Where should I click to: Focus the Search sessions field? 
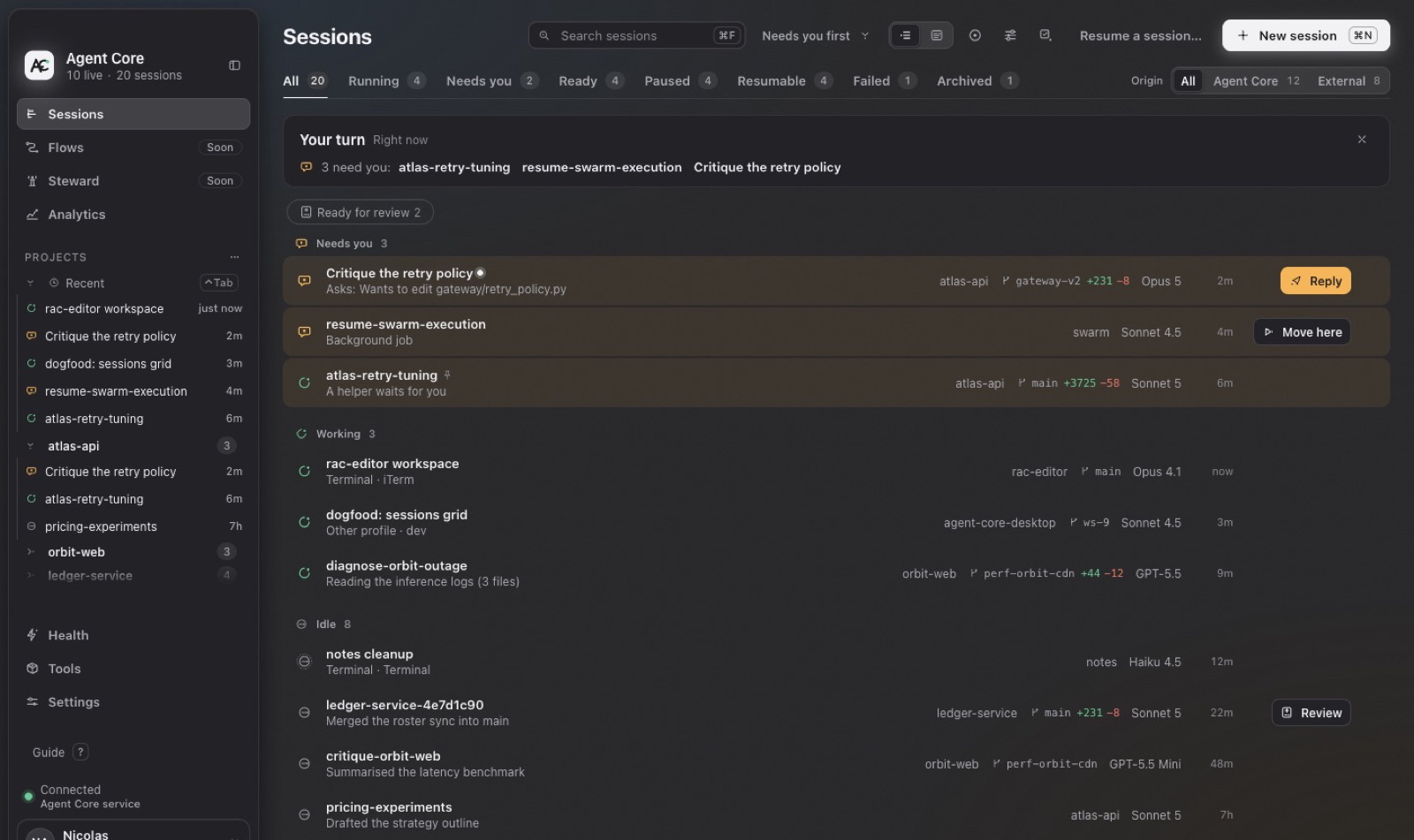[x=636, y=35]
